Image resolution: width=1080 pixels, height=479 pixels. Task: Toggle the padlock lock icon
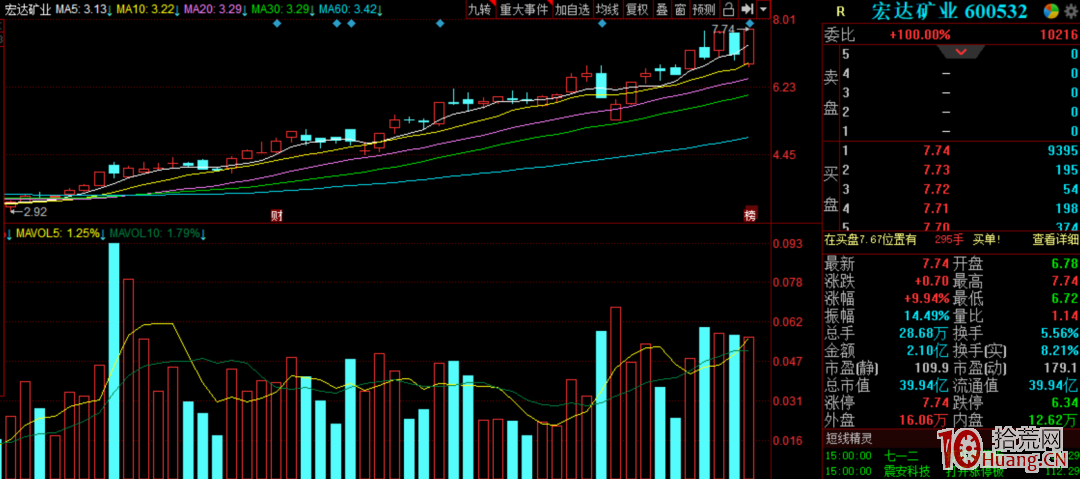pos(729,10)
